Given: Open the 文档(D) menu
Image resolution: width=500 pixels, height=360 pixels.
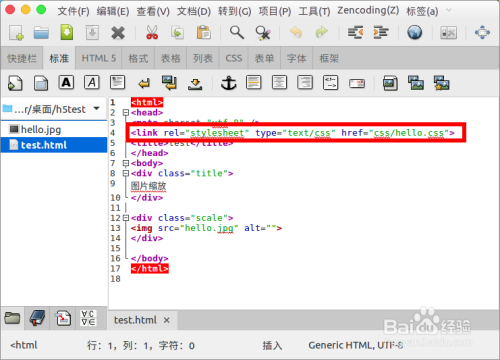Looking at the screenshot, I should tap(194, 11).
